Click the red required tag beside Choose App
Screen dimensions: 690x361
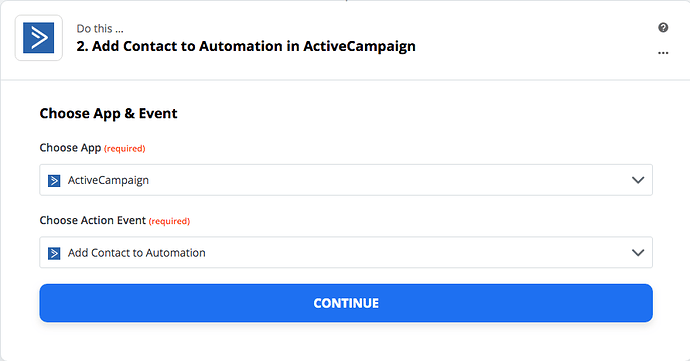[125, 149]
